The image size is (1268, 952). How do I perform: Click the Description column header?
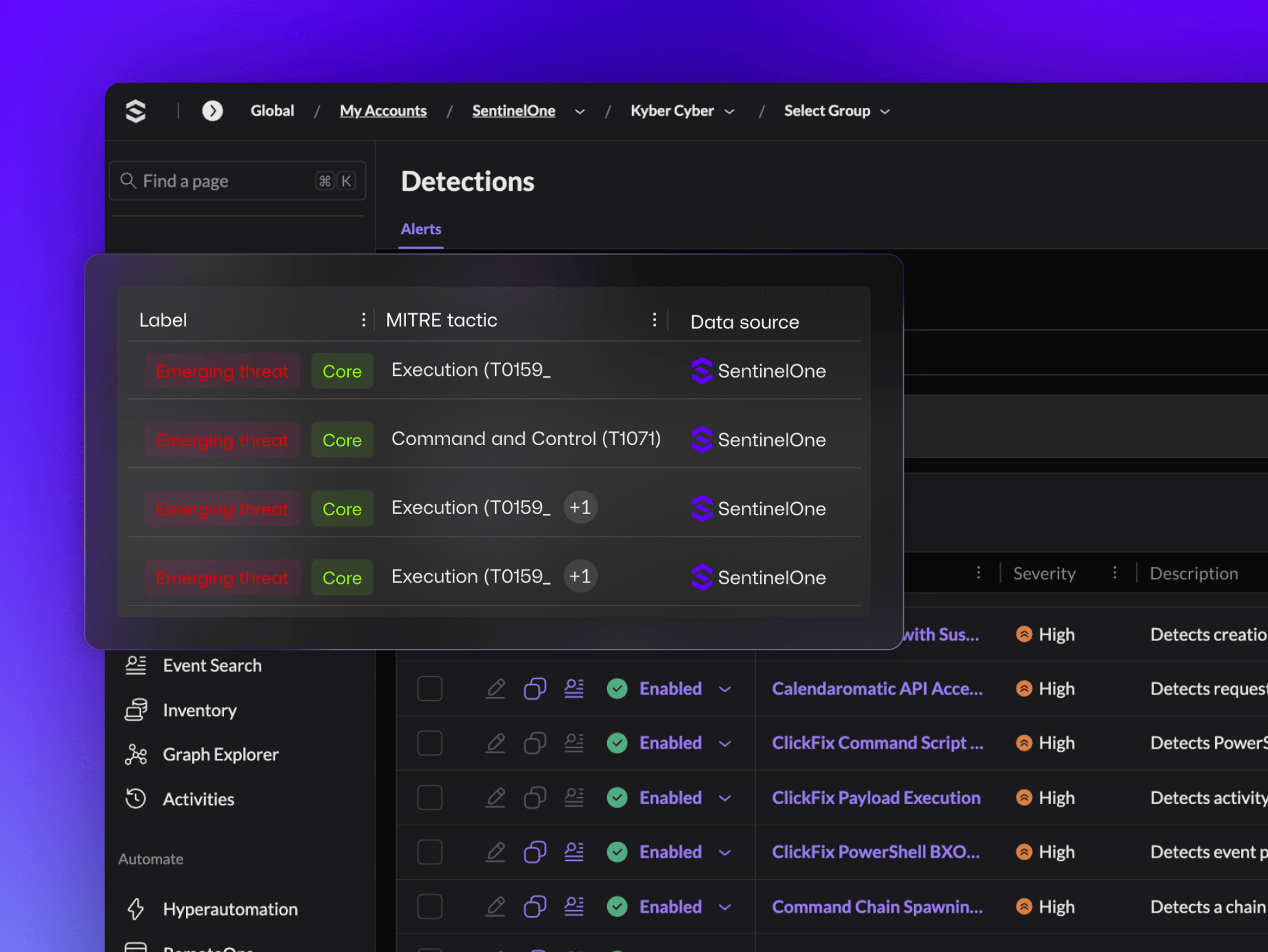pos(1194,573)
